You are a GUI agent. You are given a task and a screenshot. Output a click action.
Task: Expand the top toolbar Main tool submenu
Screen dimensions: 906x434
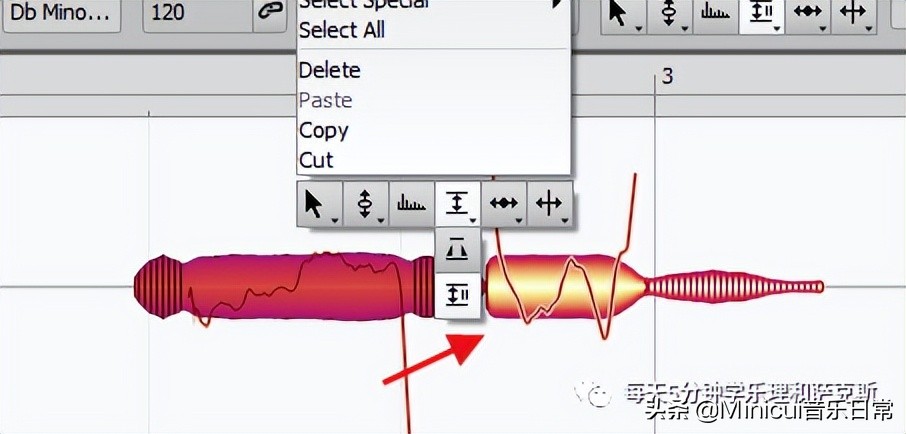(x=639, y=28)
